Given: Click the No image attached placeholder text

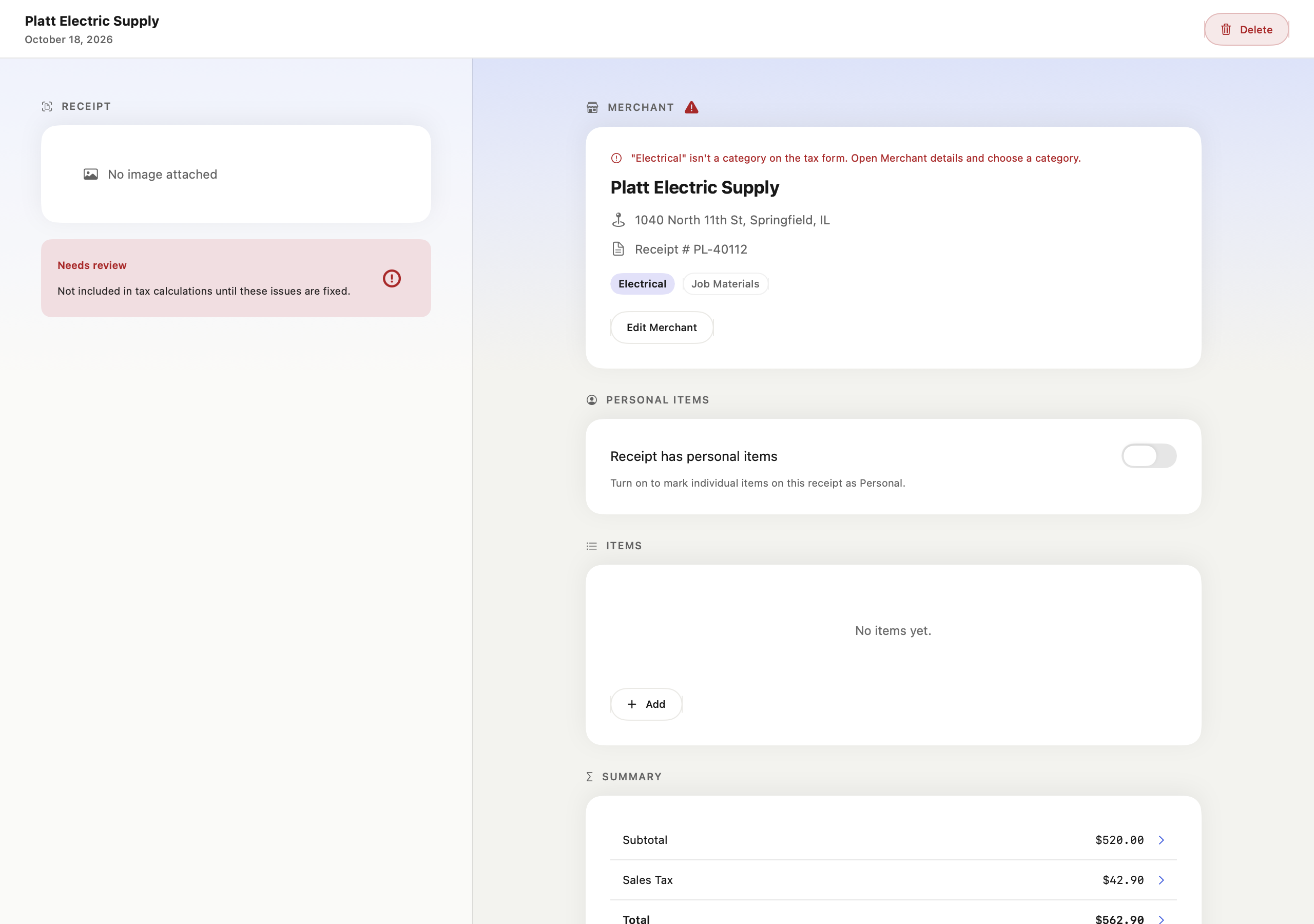Looking at the screenshot, I should pyautogui.click(x=163, y=174).
